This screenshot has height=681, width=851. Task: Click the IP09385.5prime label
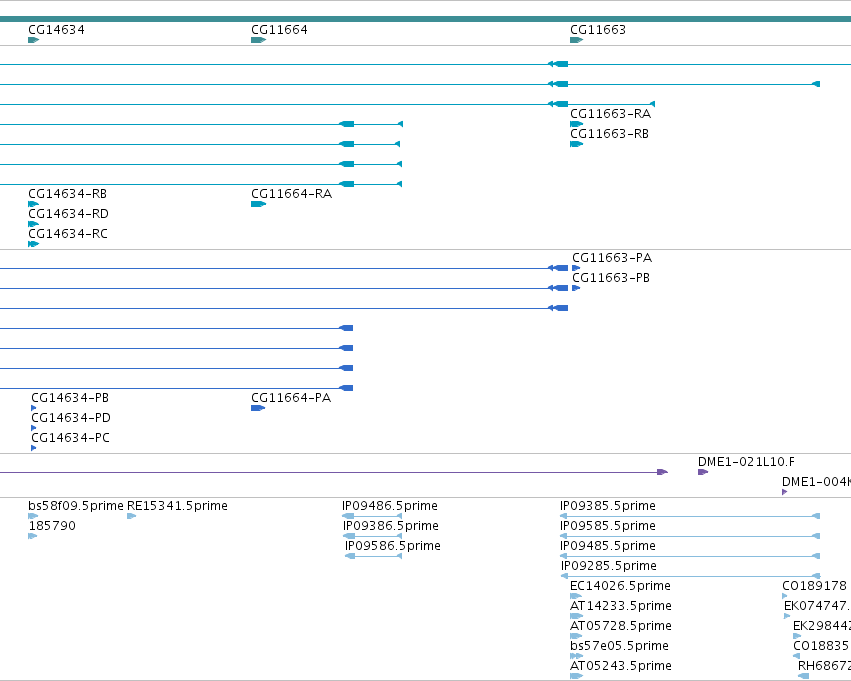click(x=608, y=506)
